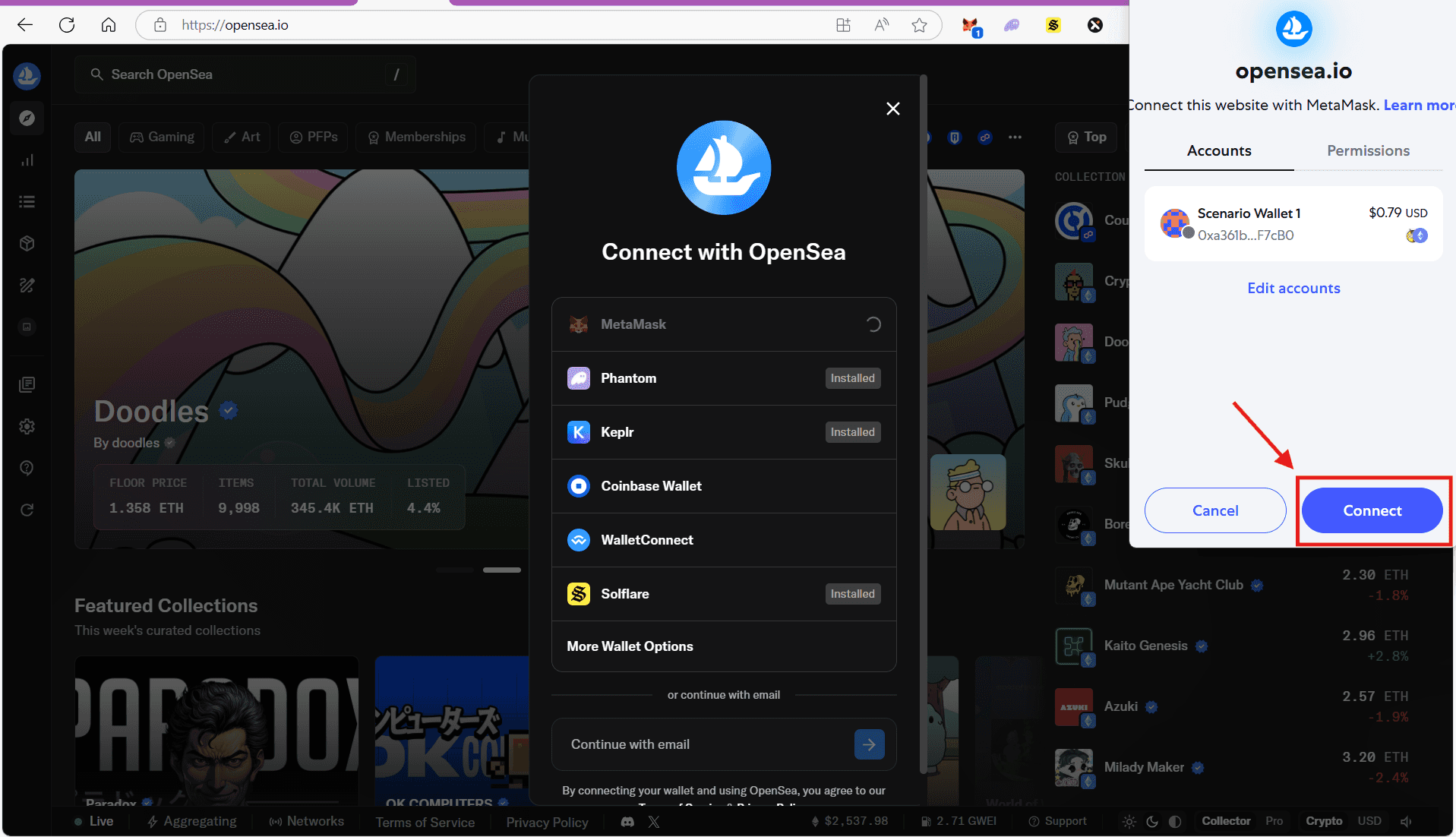Select the first carousel slide indicator

455,570
